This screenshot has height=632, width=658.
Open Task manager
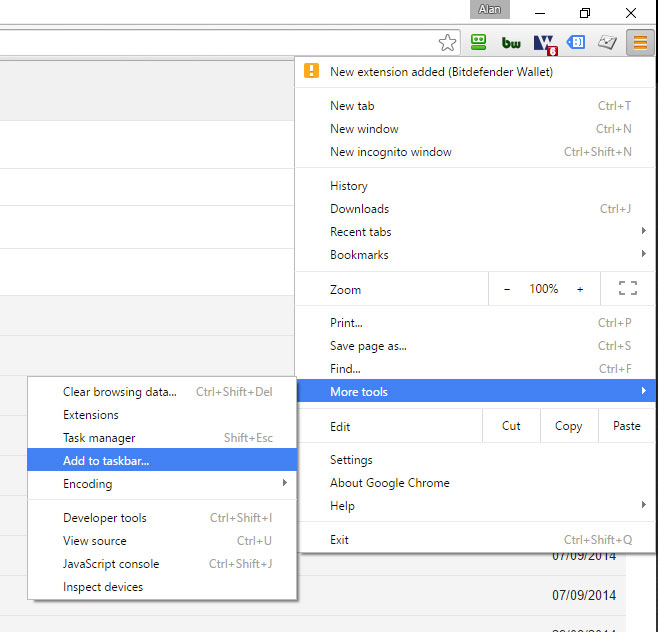click(x=162, y=438)
